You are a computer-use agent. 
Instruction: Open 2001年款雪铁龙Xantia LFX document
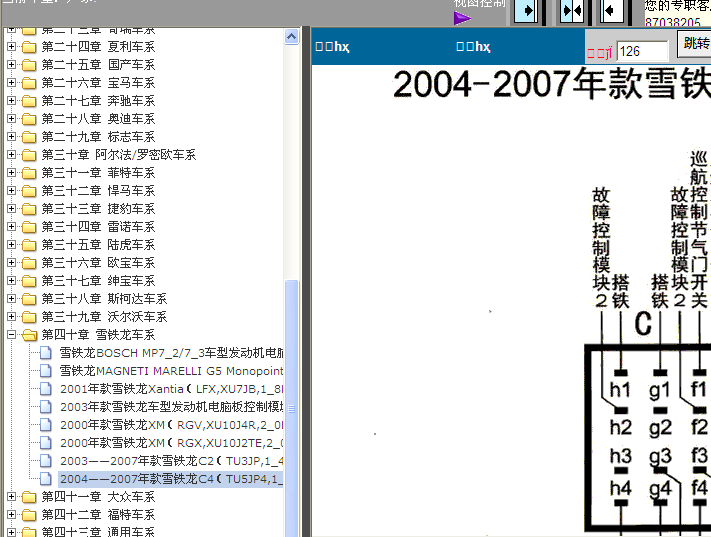(x=171, y=389)
